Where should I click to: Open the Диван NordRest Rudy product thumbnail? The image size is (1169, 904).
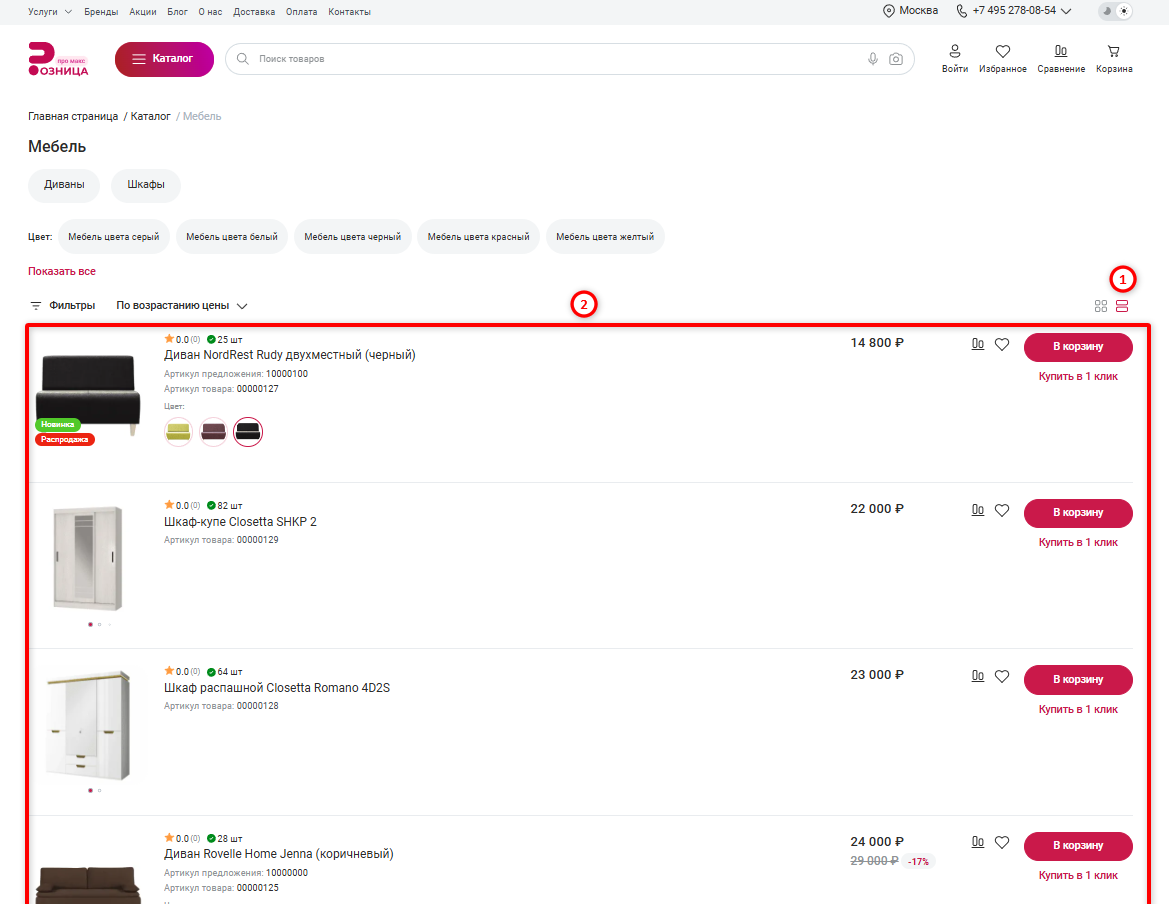pyautogui.click(x=88, y=395)
